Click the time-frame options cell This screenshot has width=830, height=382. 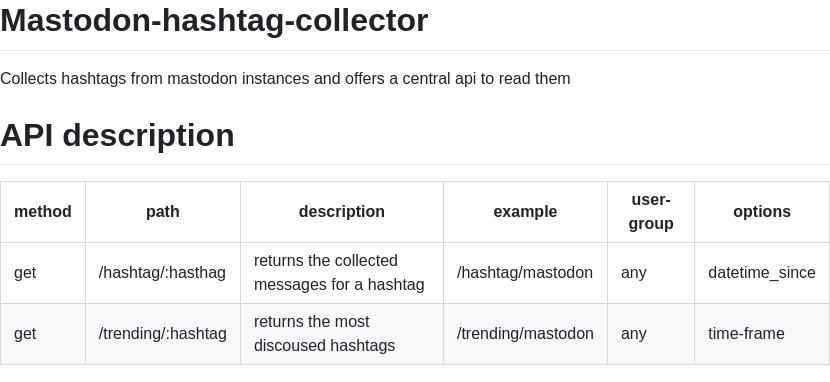(x=762, y=334)
